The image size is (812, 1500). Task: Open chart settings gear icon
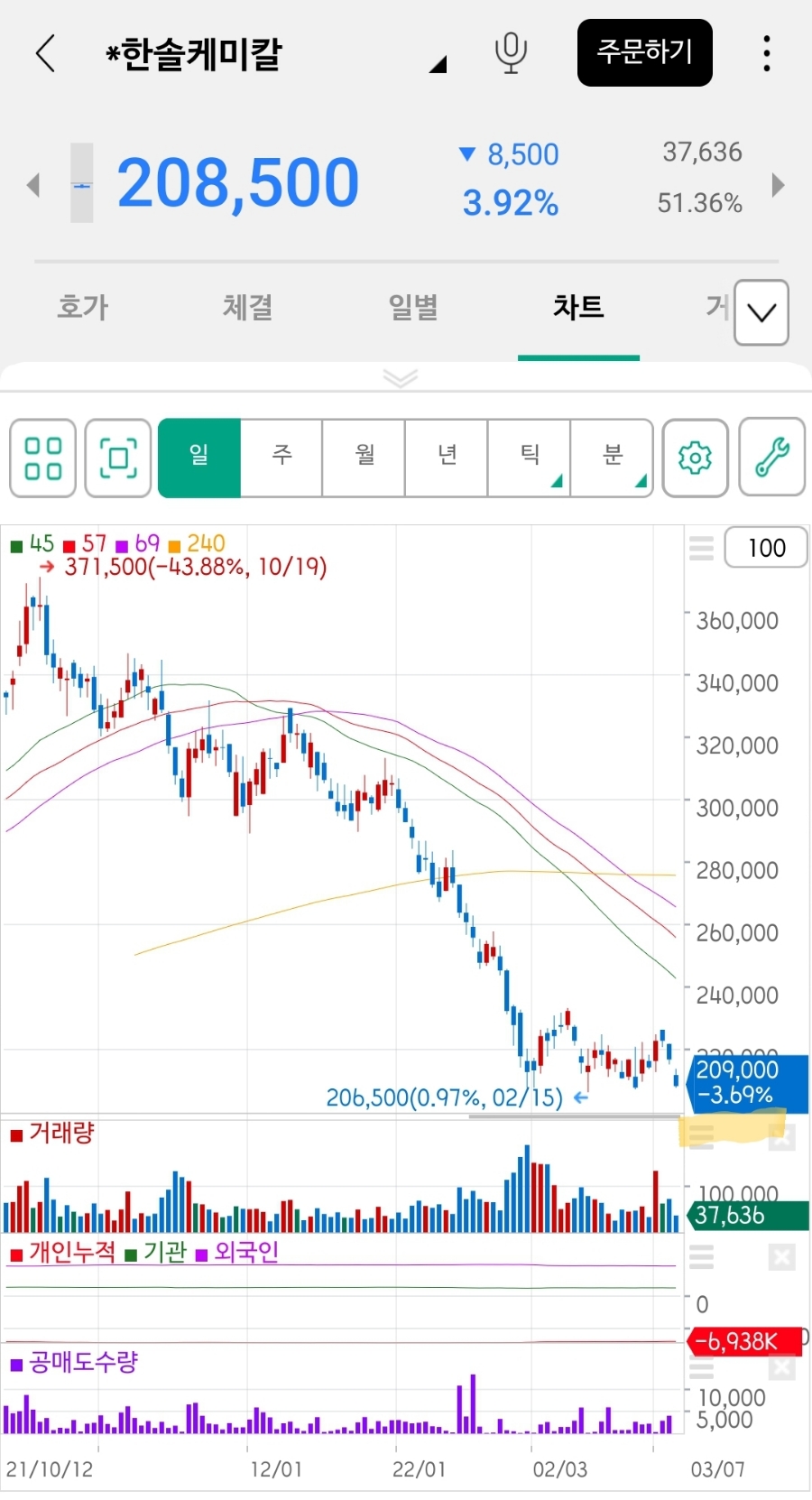point(695,458)
